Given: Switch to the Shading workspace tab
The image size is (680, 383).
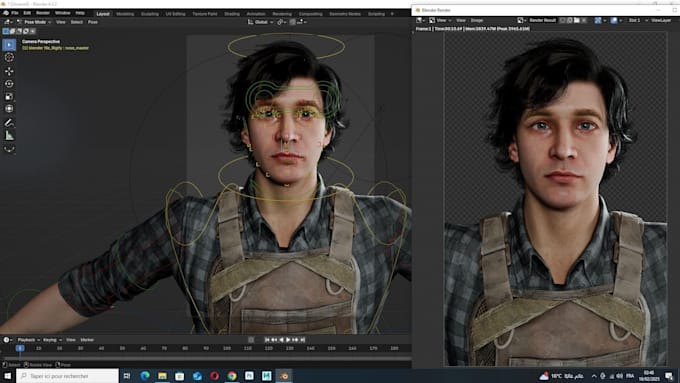Looking at the screenshot, I should [232, 14].
